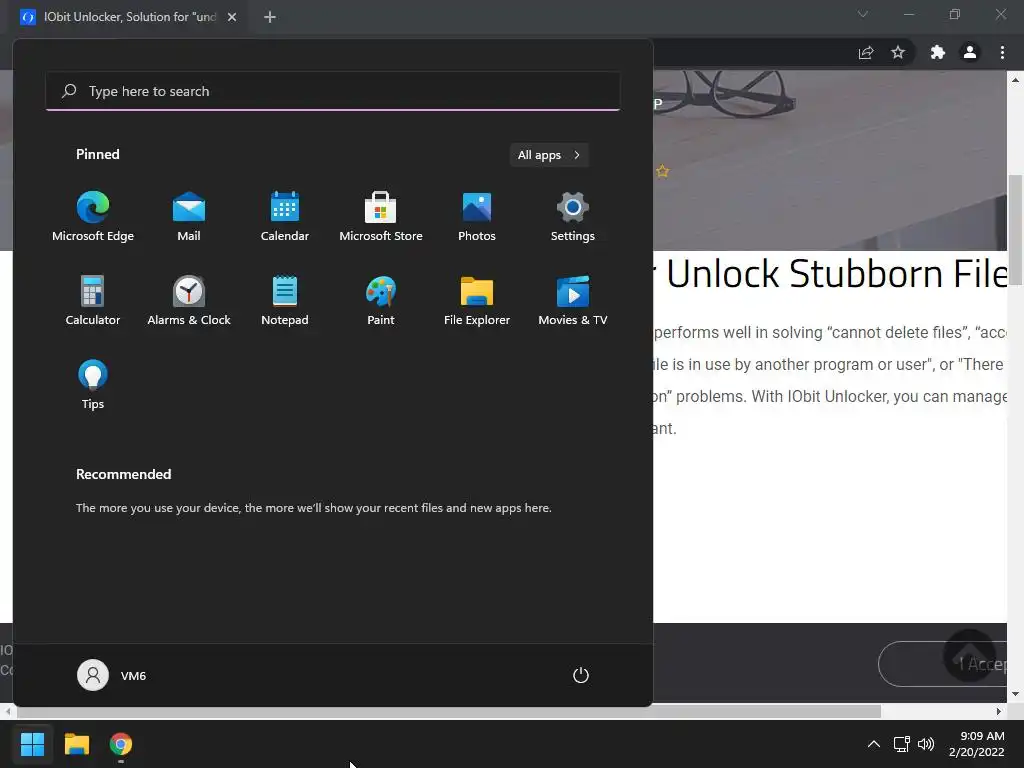Launch the Mail app

(x=189, y=216)
